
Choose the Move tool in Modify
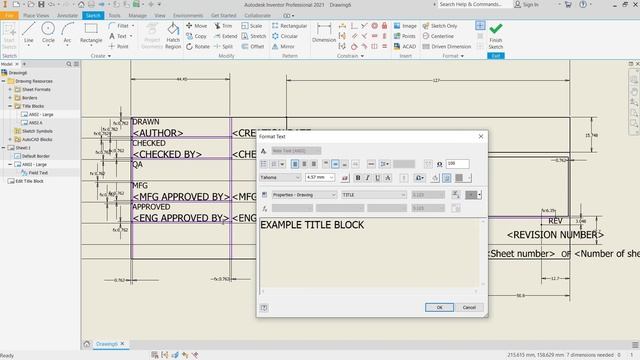tap(197, 26)
